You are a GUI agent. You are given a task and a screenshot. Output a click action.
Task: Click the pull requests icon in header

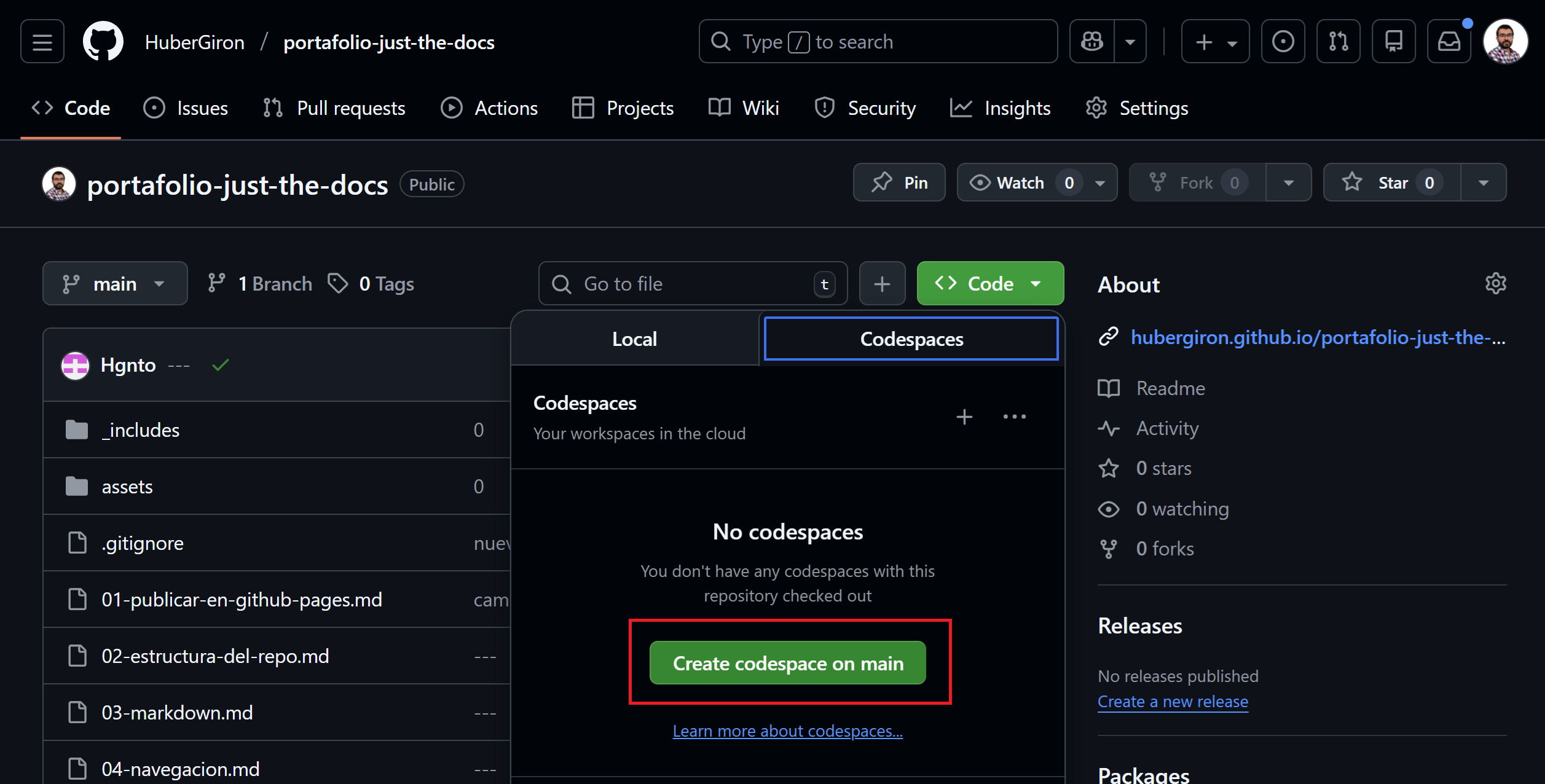[1338, 42]
